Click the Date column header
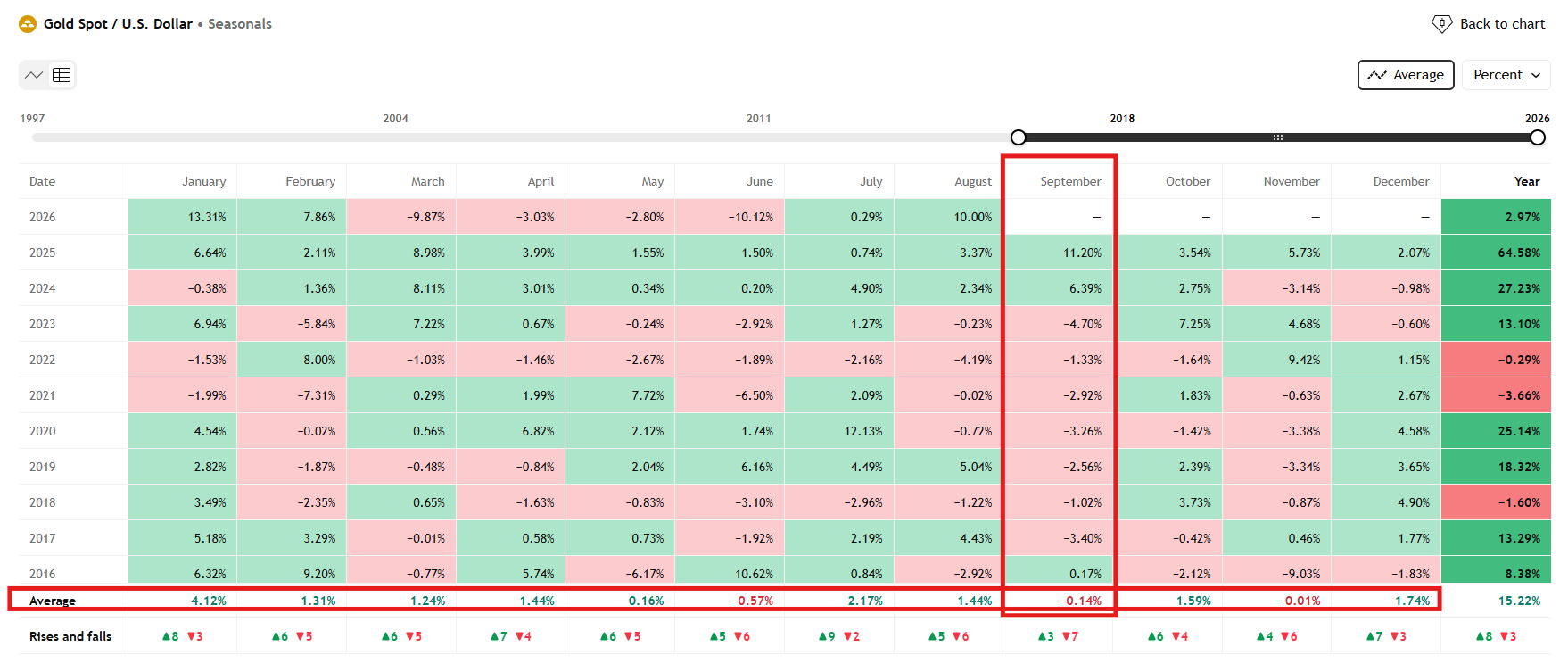The width and height of the screenshot is (1568, 663). pos(42,181)
